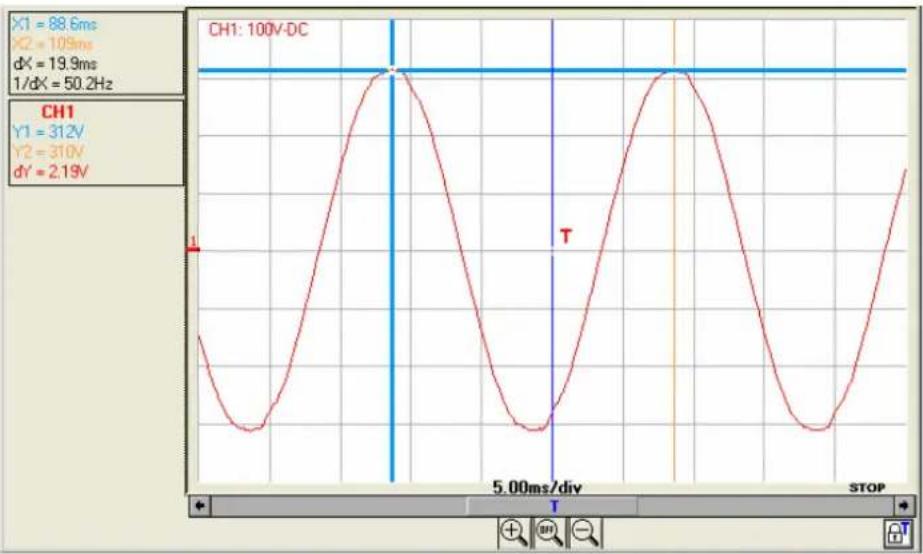Image resolution: width=923 pixels, height=554 pixels.
Task: Click the CH1: 100V-DC channel label
Action: tap(258, 29)
